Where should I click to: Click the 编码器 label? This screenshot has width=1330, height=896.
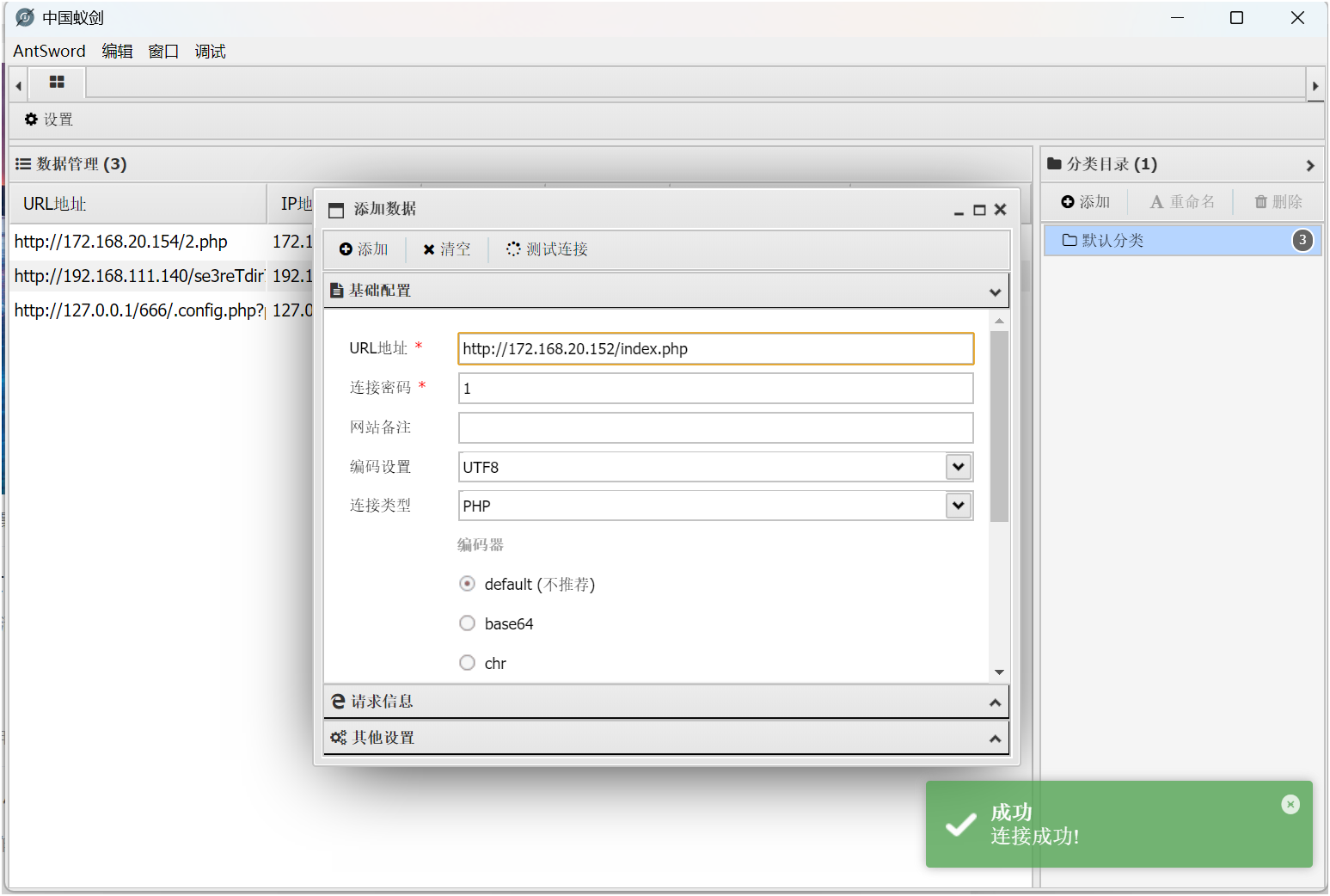click(x=480, y=545)
